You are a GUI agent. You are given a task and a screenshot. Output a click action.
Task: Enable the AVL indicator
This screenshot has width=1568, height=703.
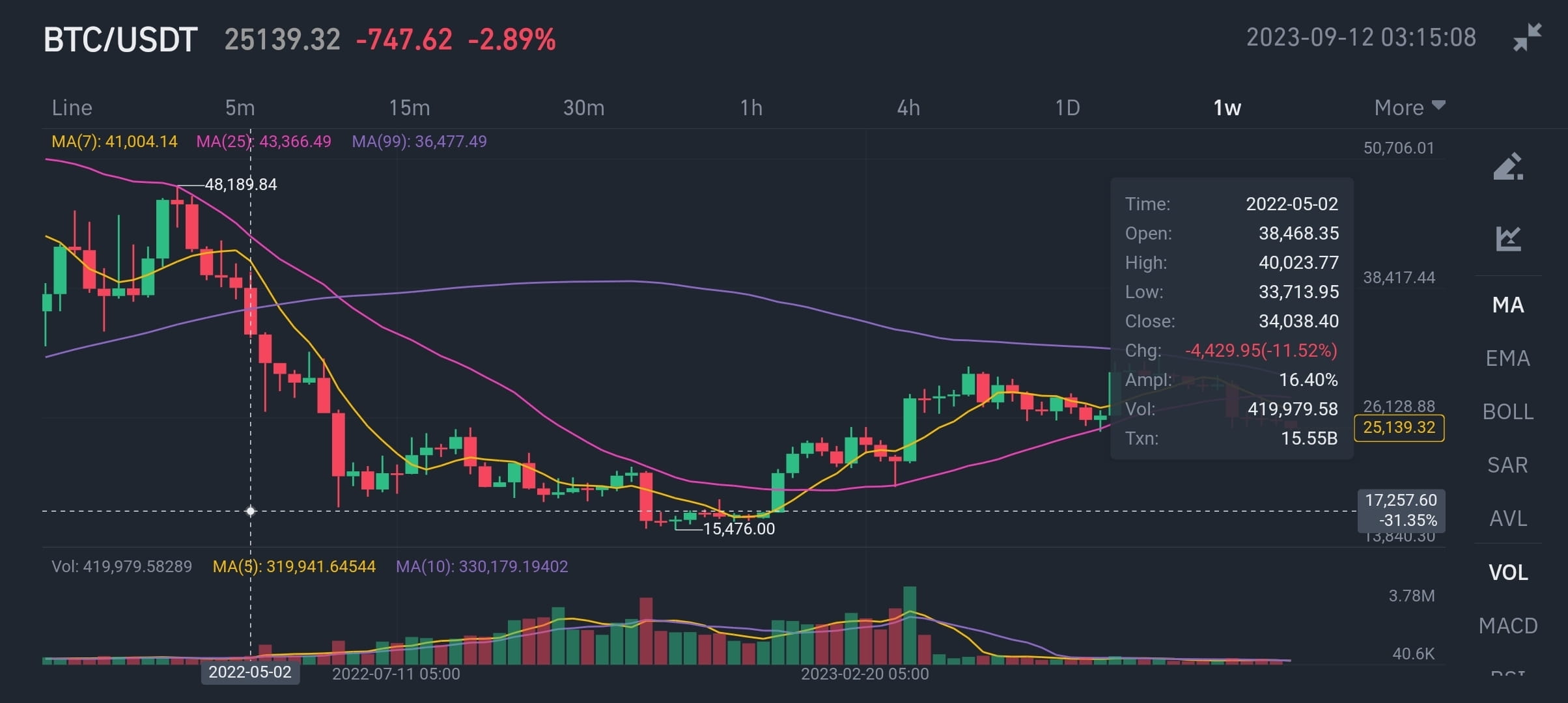1506,517
